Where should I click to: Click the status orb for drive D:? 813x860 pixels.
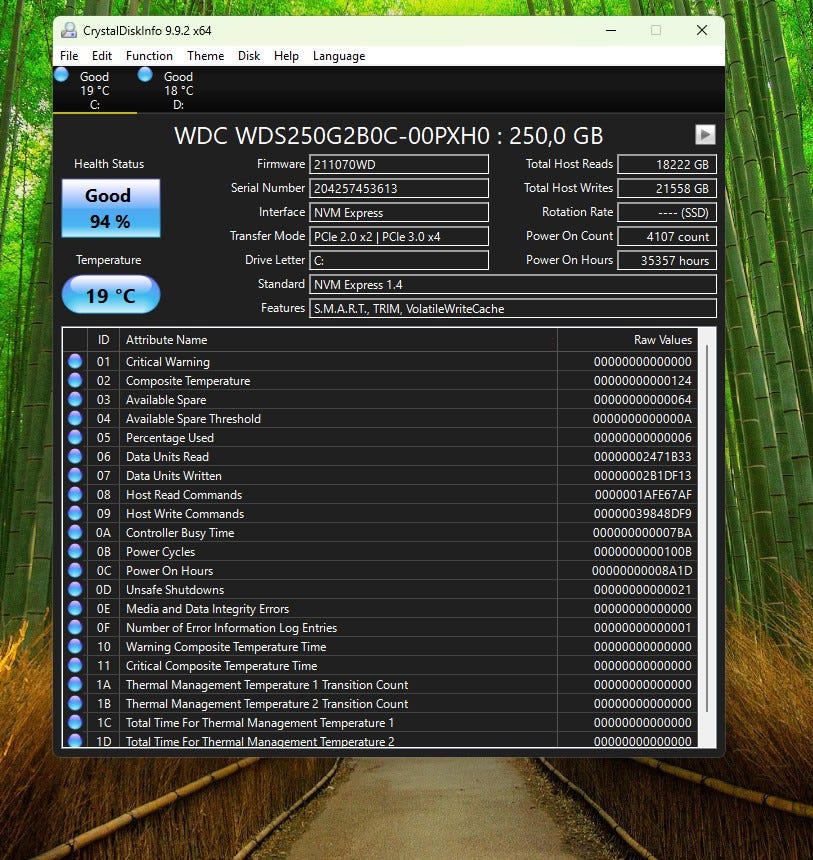[145, 74]
